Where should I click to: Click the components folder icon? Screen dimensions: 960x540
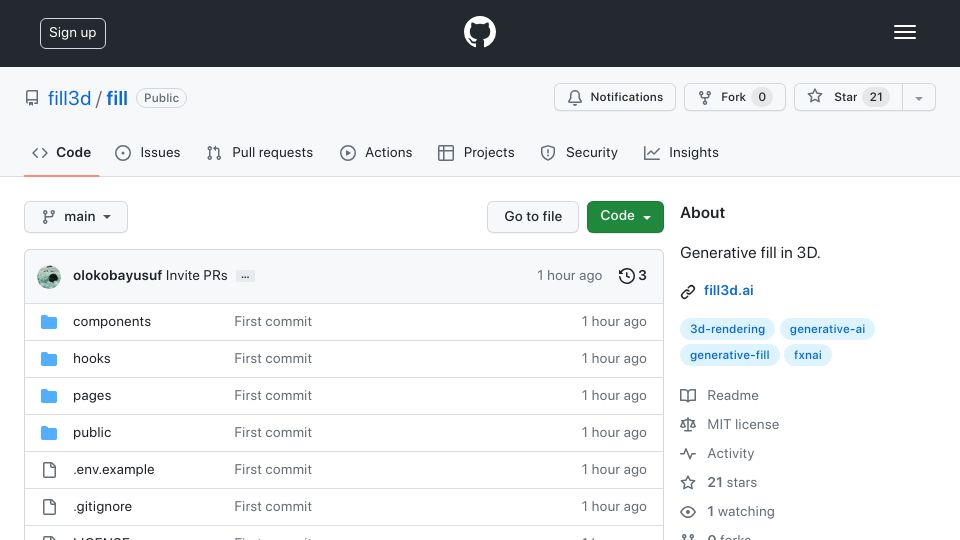49,322
